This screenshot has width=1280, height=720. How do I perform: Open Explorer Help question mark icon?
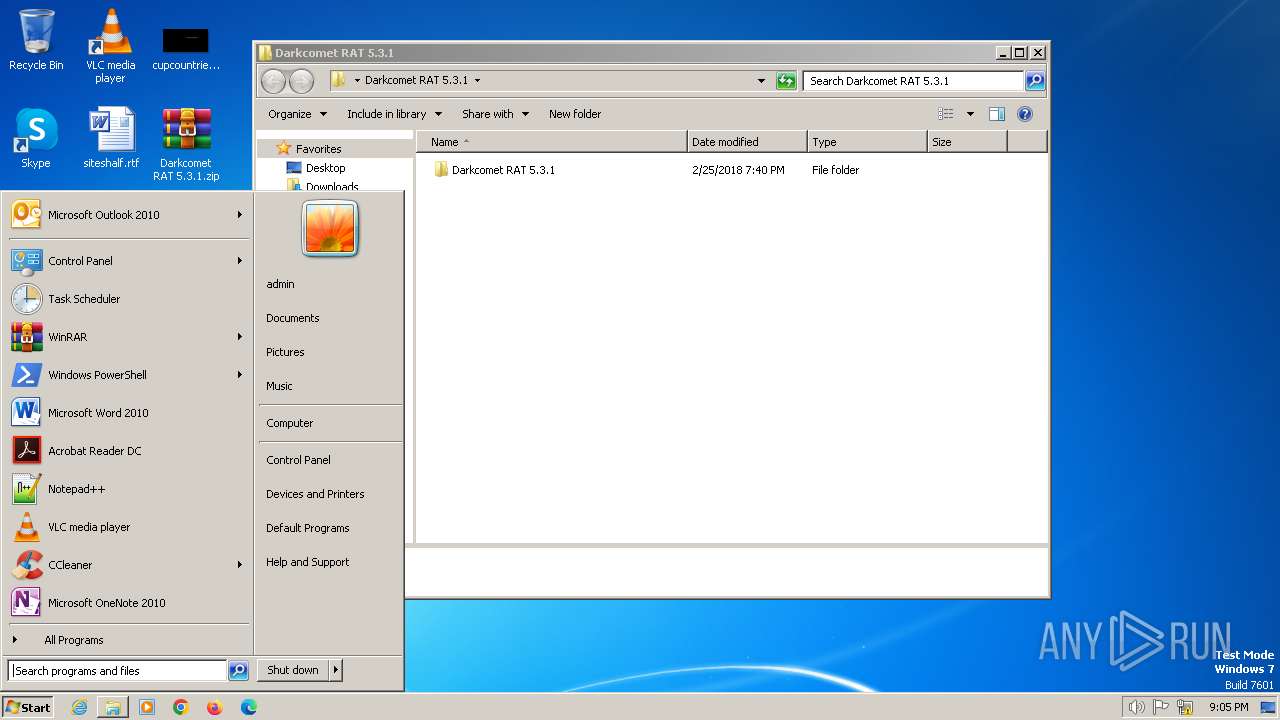[1025, 114]
